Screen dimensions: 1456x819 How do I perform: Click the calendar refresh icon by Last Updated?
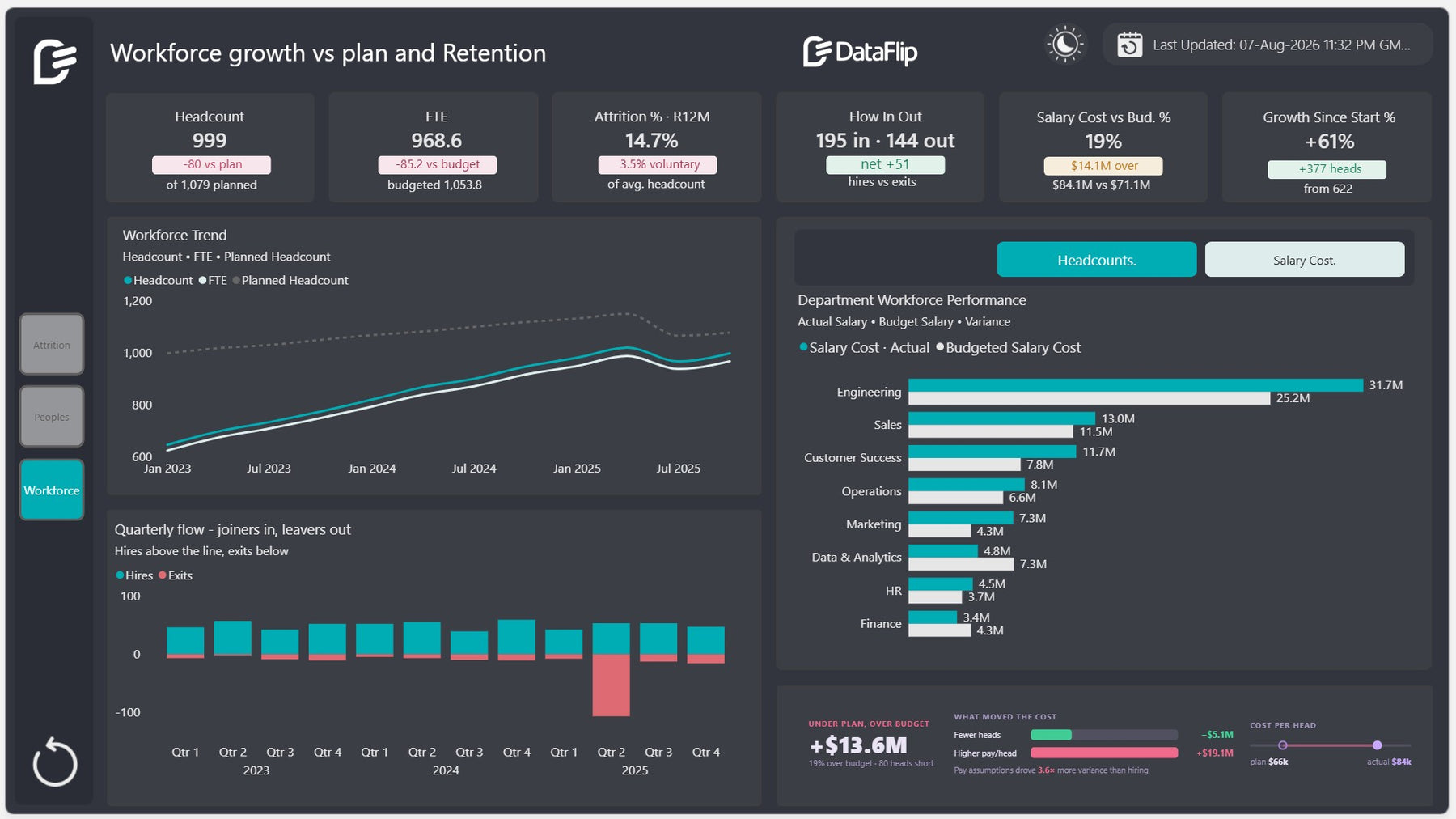[1129, 45]
